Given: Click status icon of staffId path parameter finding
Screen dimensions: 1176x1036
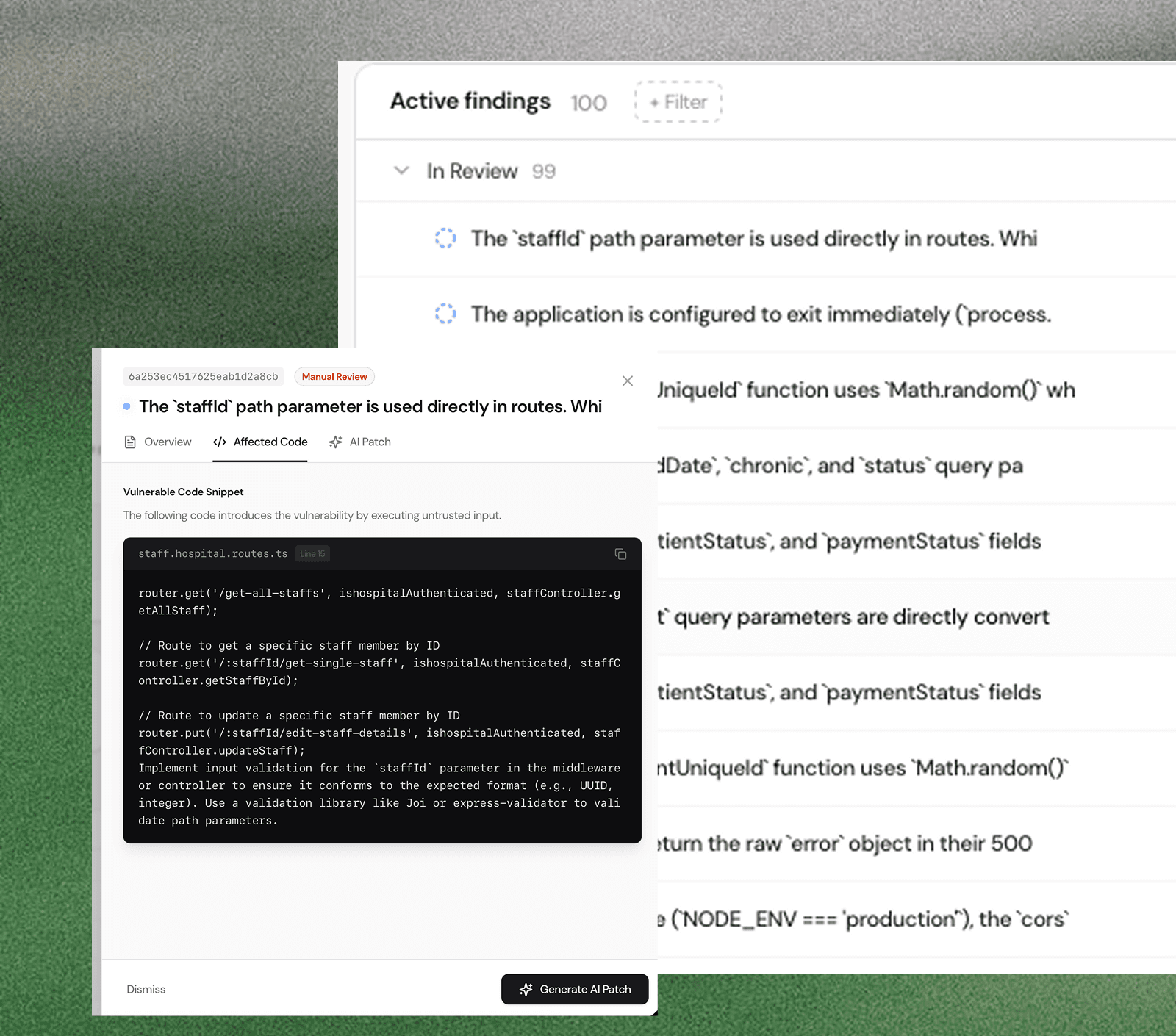Looking at the screenshot, I should point(445,238).
